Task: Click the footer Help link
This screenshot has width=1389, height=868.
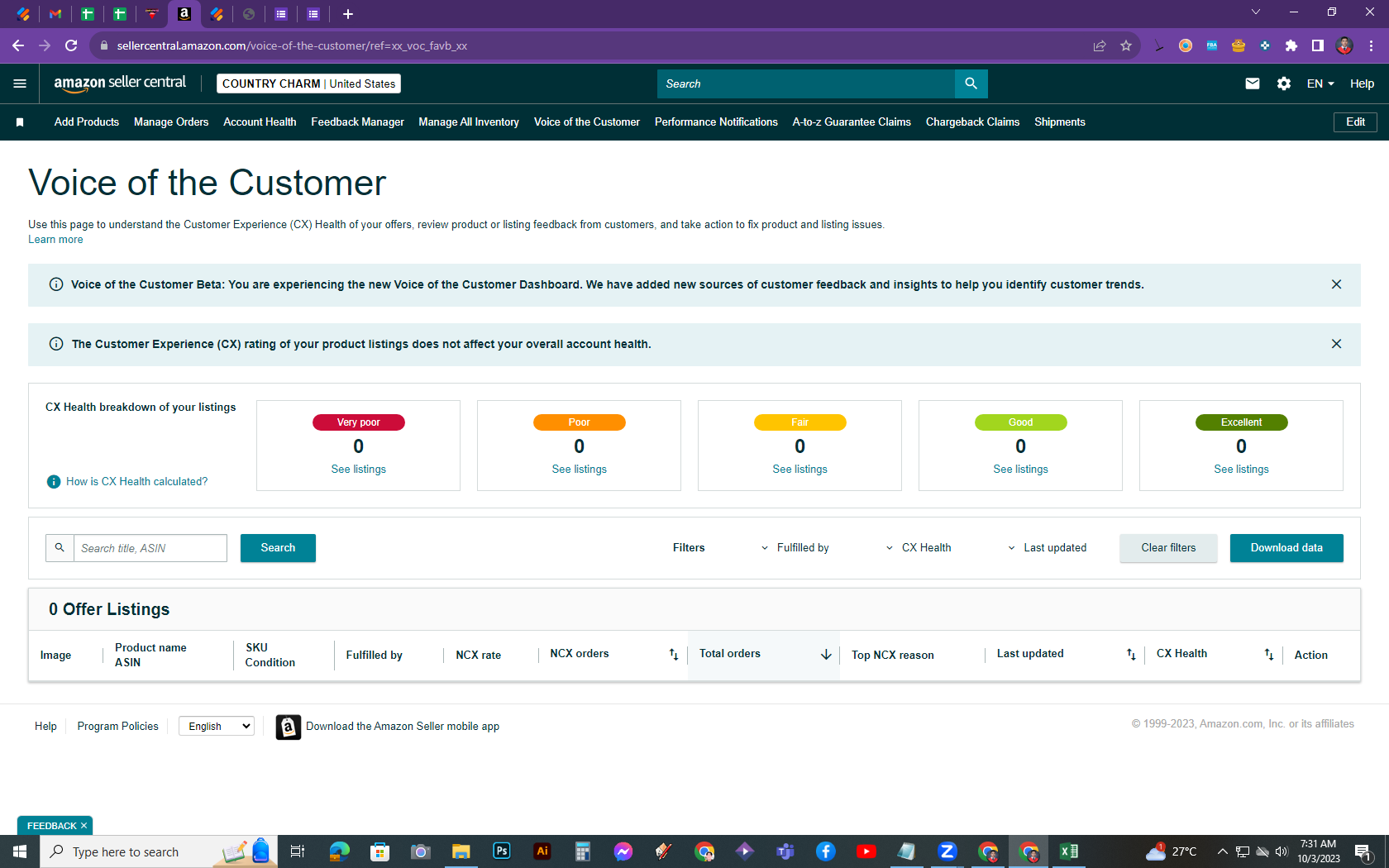Action: click(x=45, y=726)
